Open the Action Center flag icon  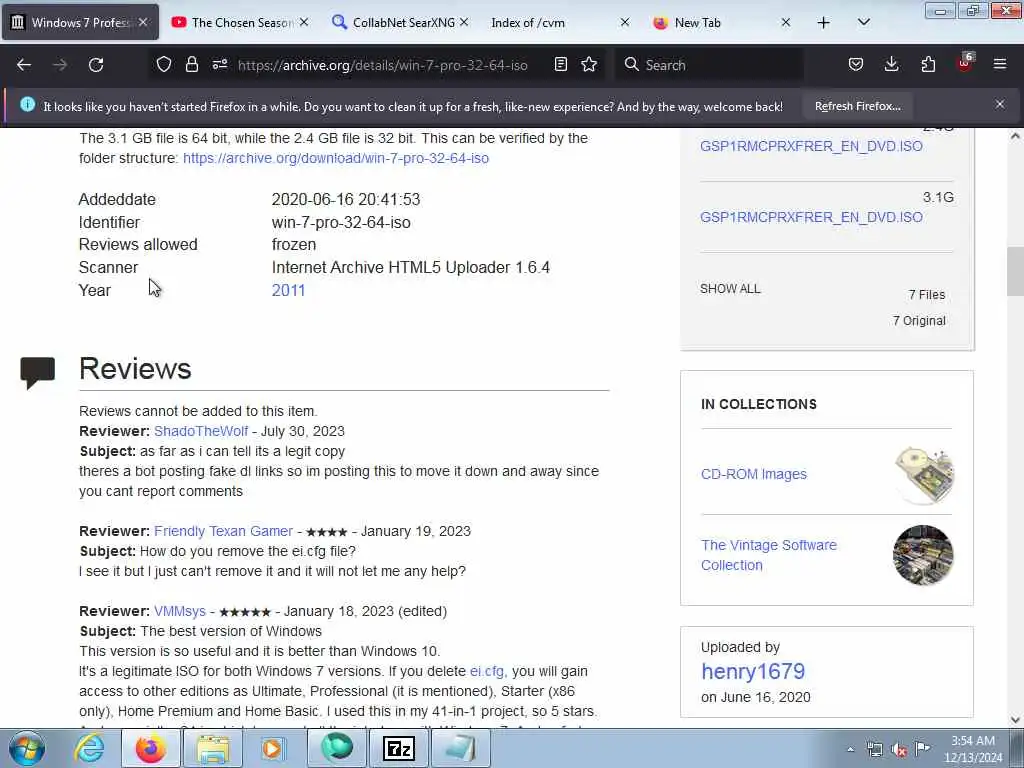point(923,749)
